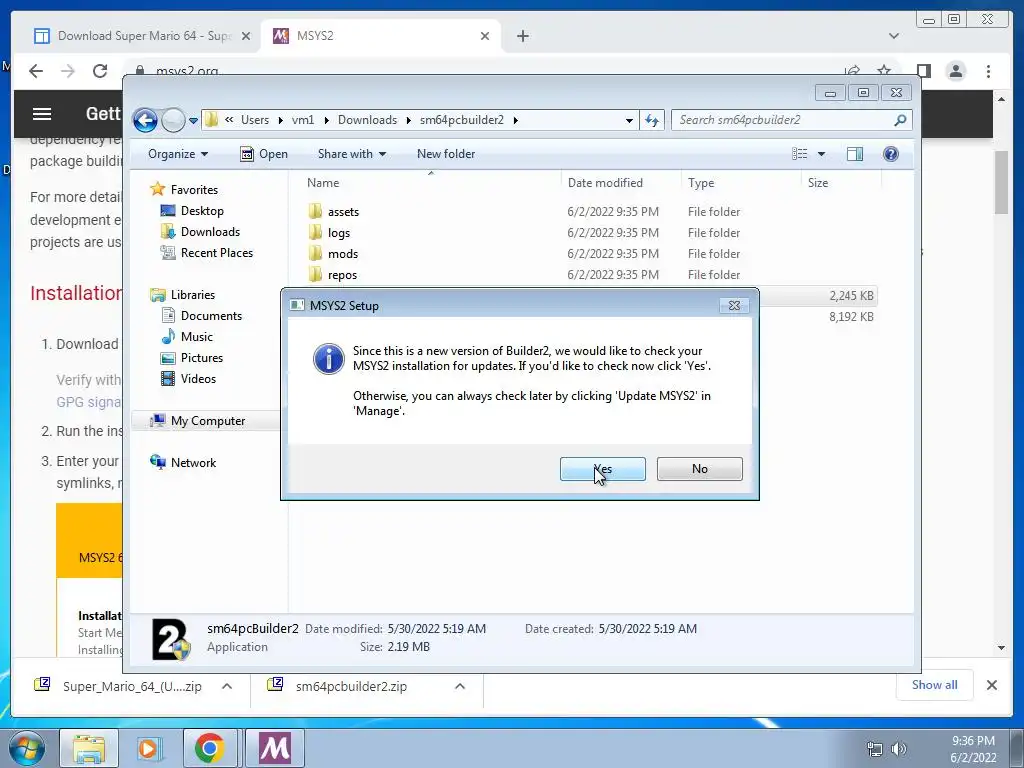Expand Super_Mario_64 zip download options
1024x768 pixels.
point(227,686)
